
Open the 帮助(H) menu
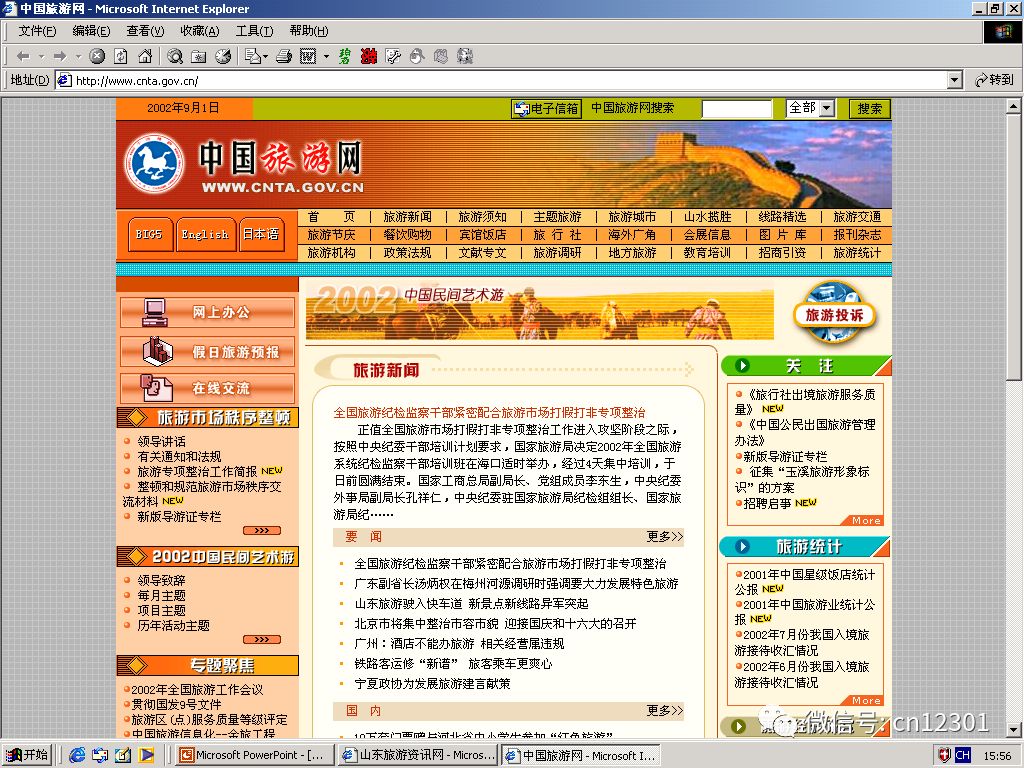[x=308, y=31]
